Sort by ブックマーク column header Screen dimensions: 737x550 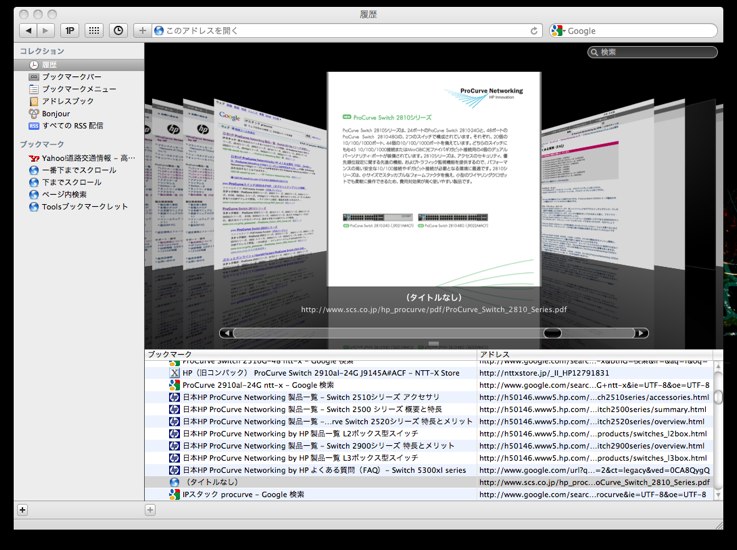(x=311, y=354)
